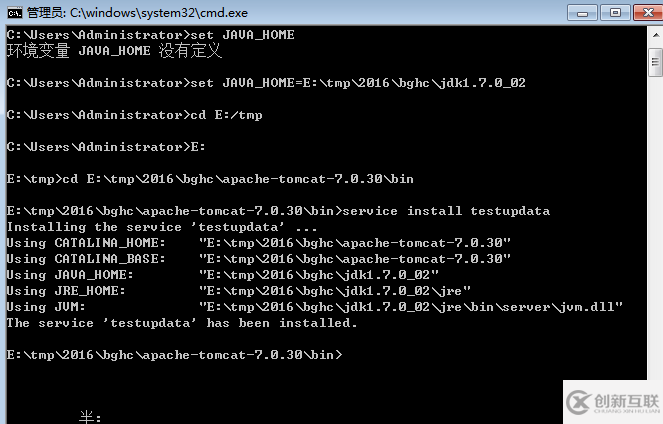Viewport: 663px width, 424px height.
Task: Click the first 'set JAVA_HOME' command line
Action: [151, 35]
